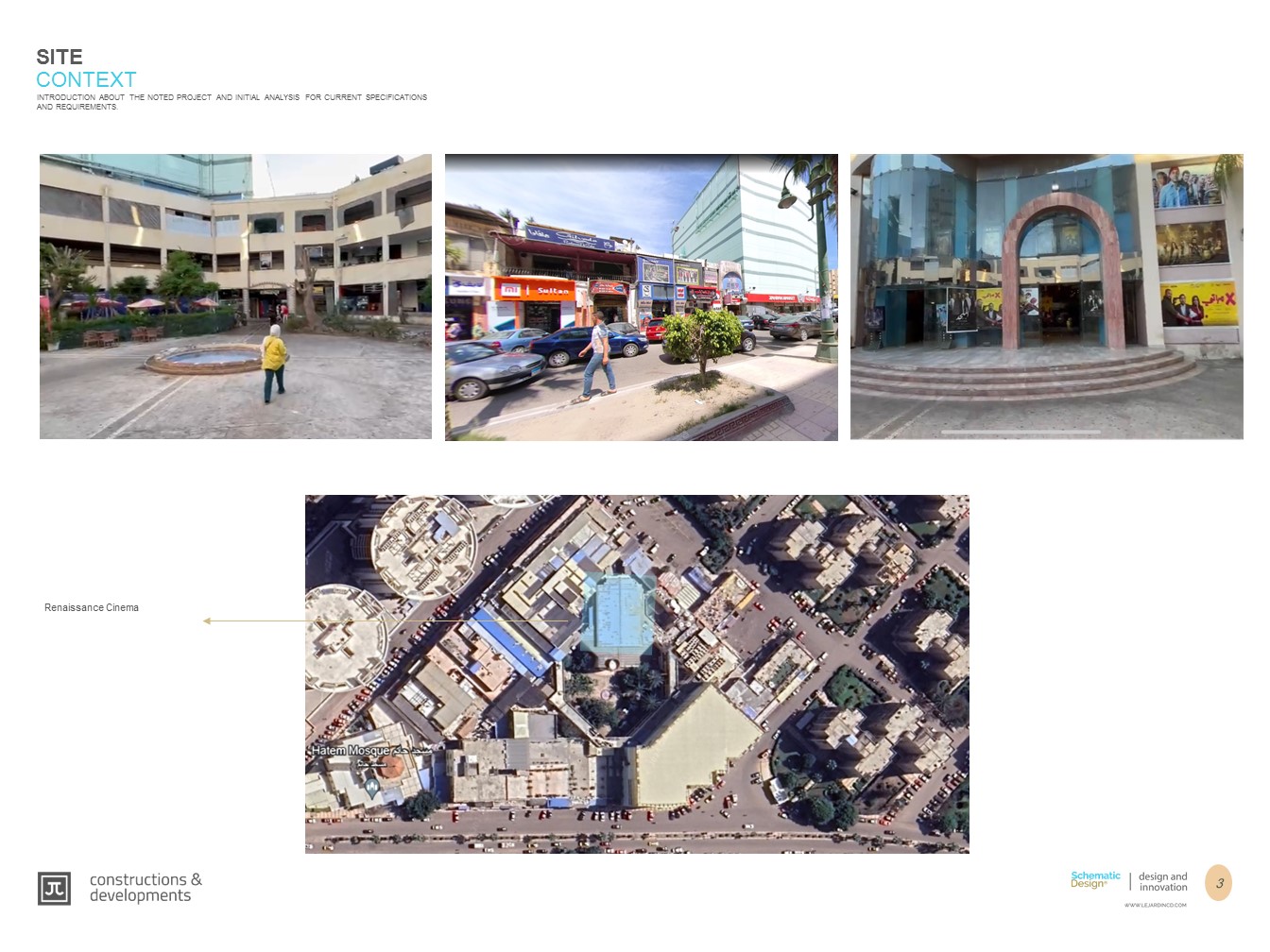Image resolution: width=1270 pixels, height=952 pixels.
Task: Click the Hatem Mosque marker on the map
Action: coord(350,748)
